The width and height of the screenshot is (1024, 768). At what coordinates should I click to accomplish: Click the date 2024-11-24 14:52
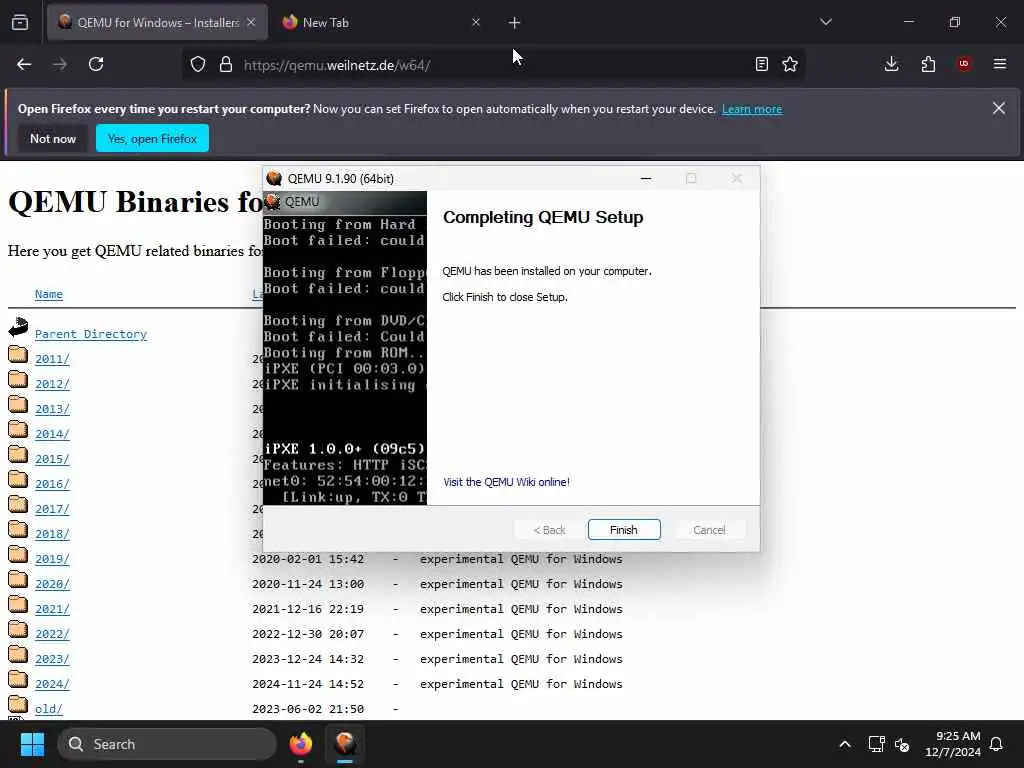pyautogui.click(x=308, y=684)
